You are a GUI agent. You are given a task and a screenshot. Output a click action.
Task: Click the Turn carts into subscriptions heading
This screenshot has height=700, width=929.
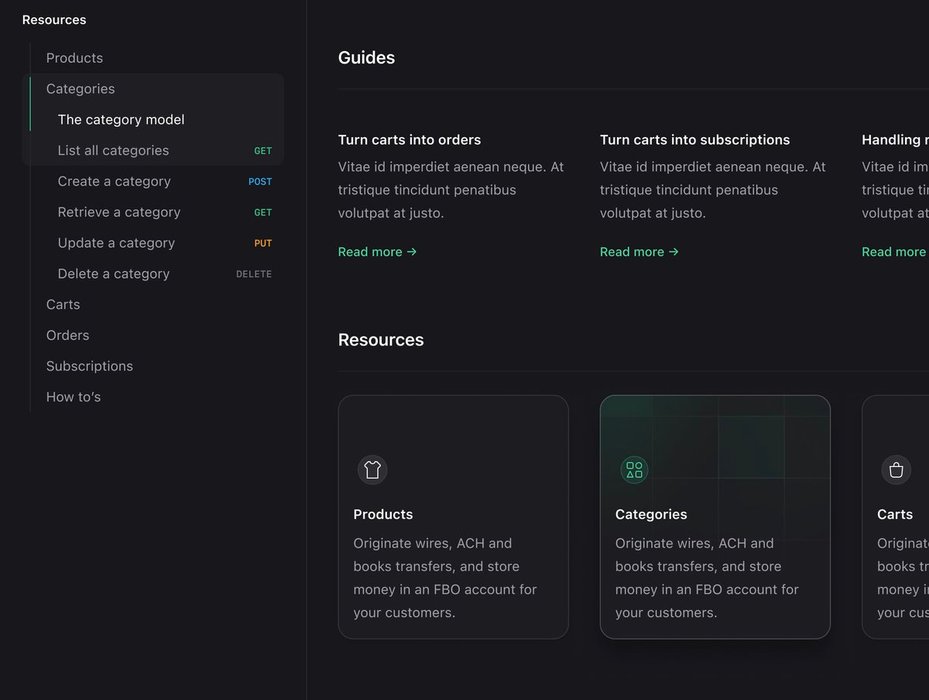coord(695,140)
